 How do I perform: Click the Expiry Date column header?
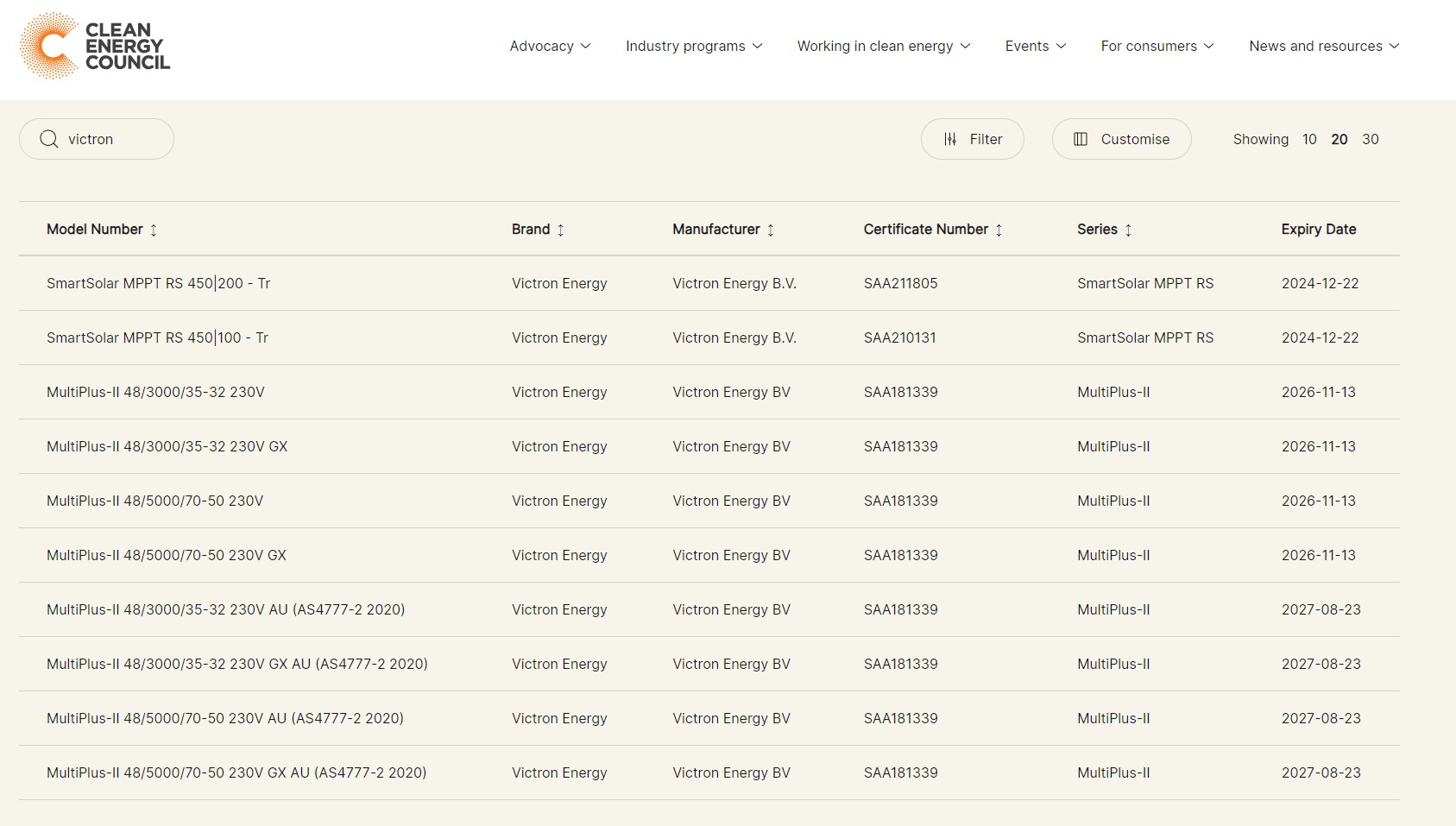[1319, 229]
